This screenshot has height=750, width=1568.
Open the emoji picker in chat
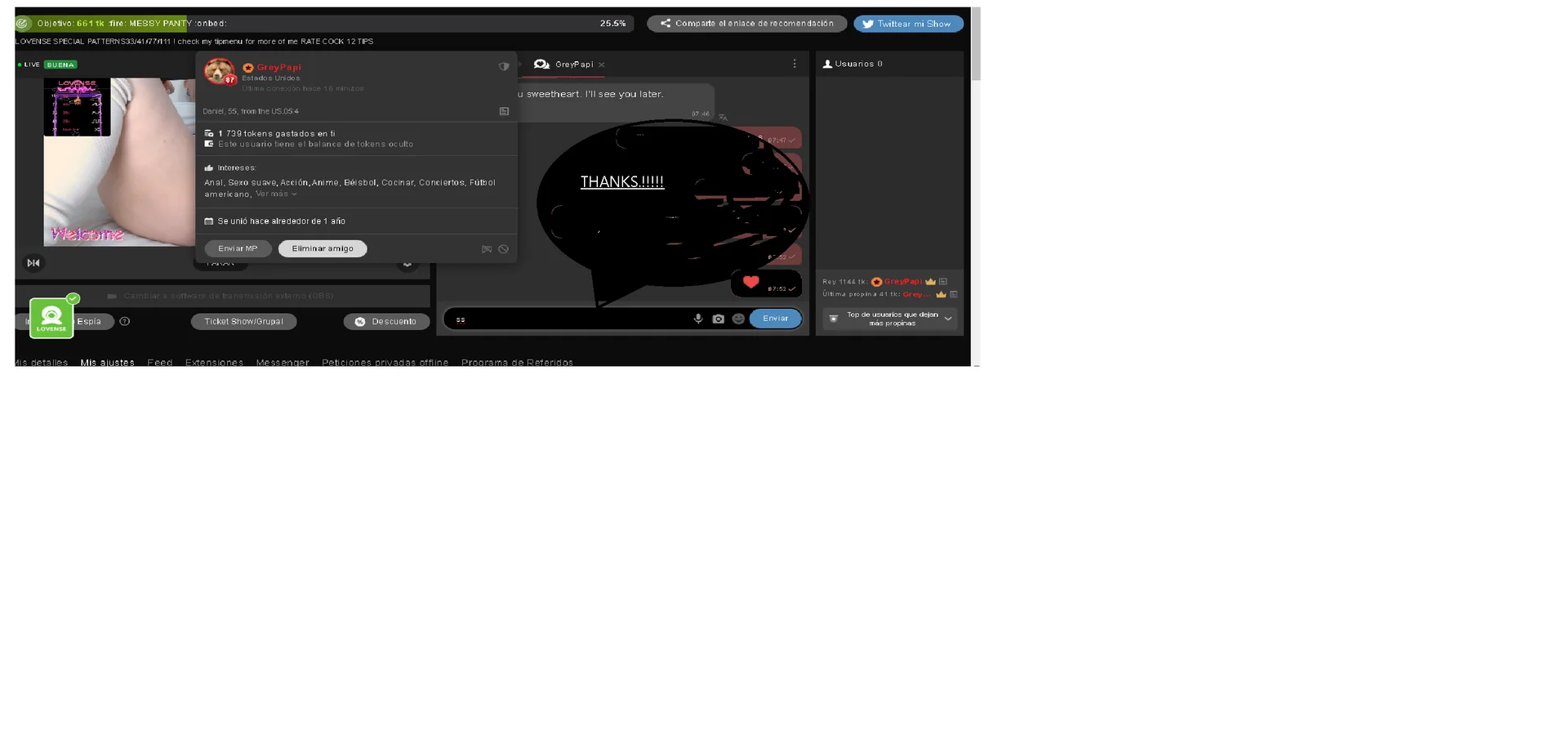738,319
